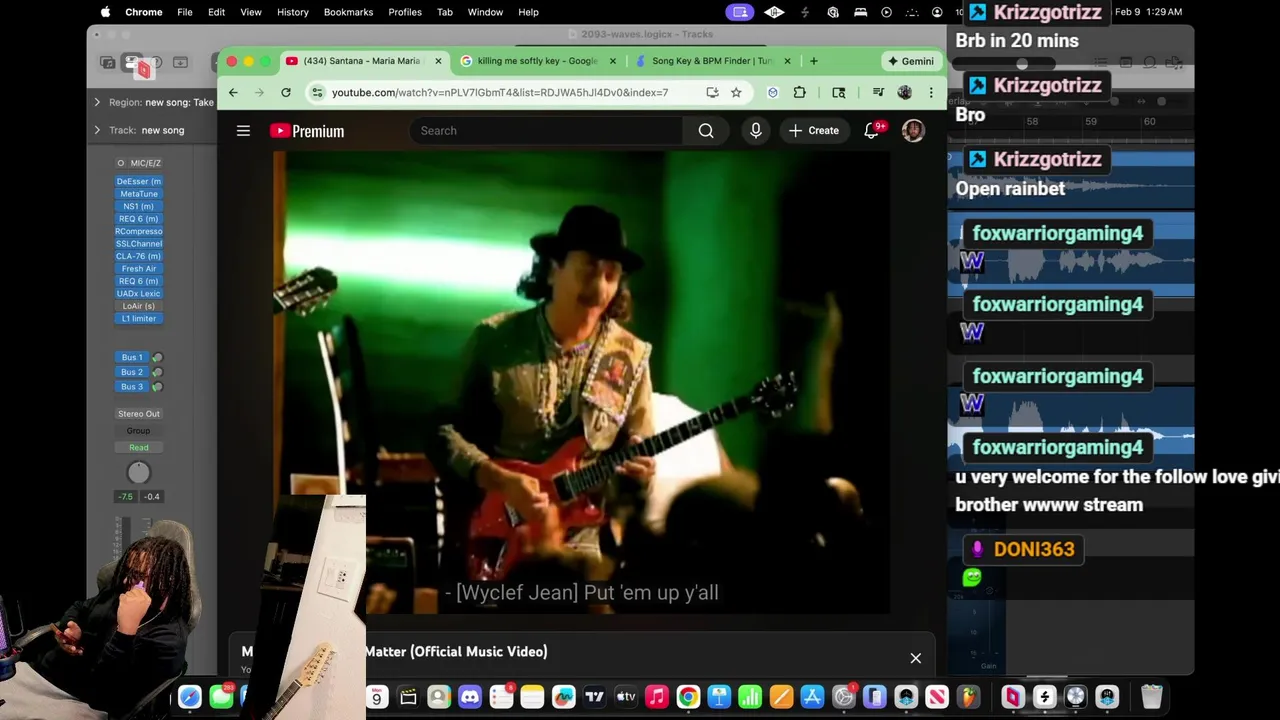1280x720 pixels.
Task: Go back with Chrome's back arrow
Action: 233,93
